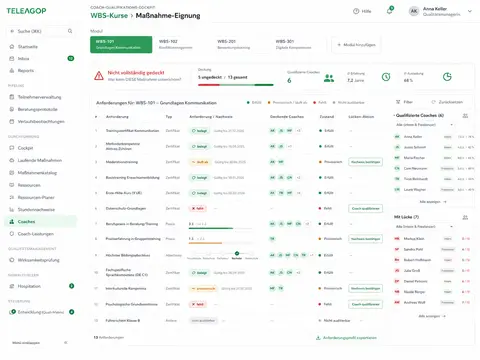Click the notification bell icon

pyautogui.click(x=389, y=11)
